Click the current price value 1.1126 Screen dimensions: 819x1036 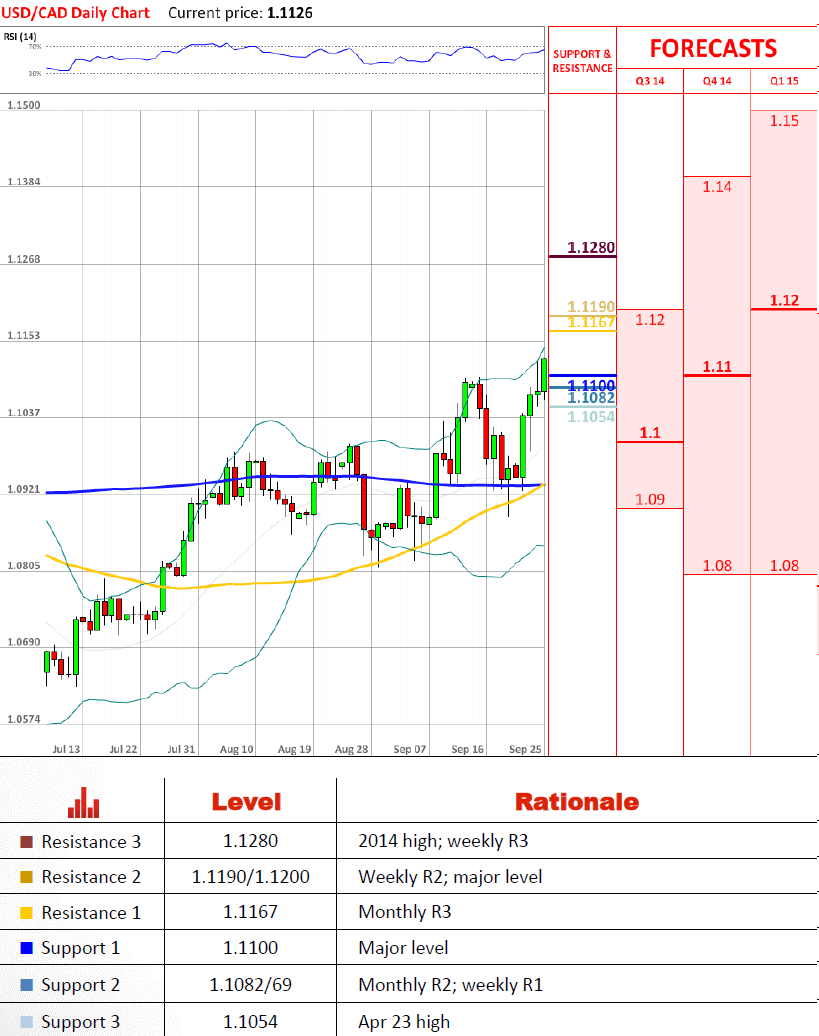(290, 13)
